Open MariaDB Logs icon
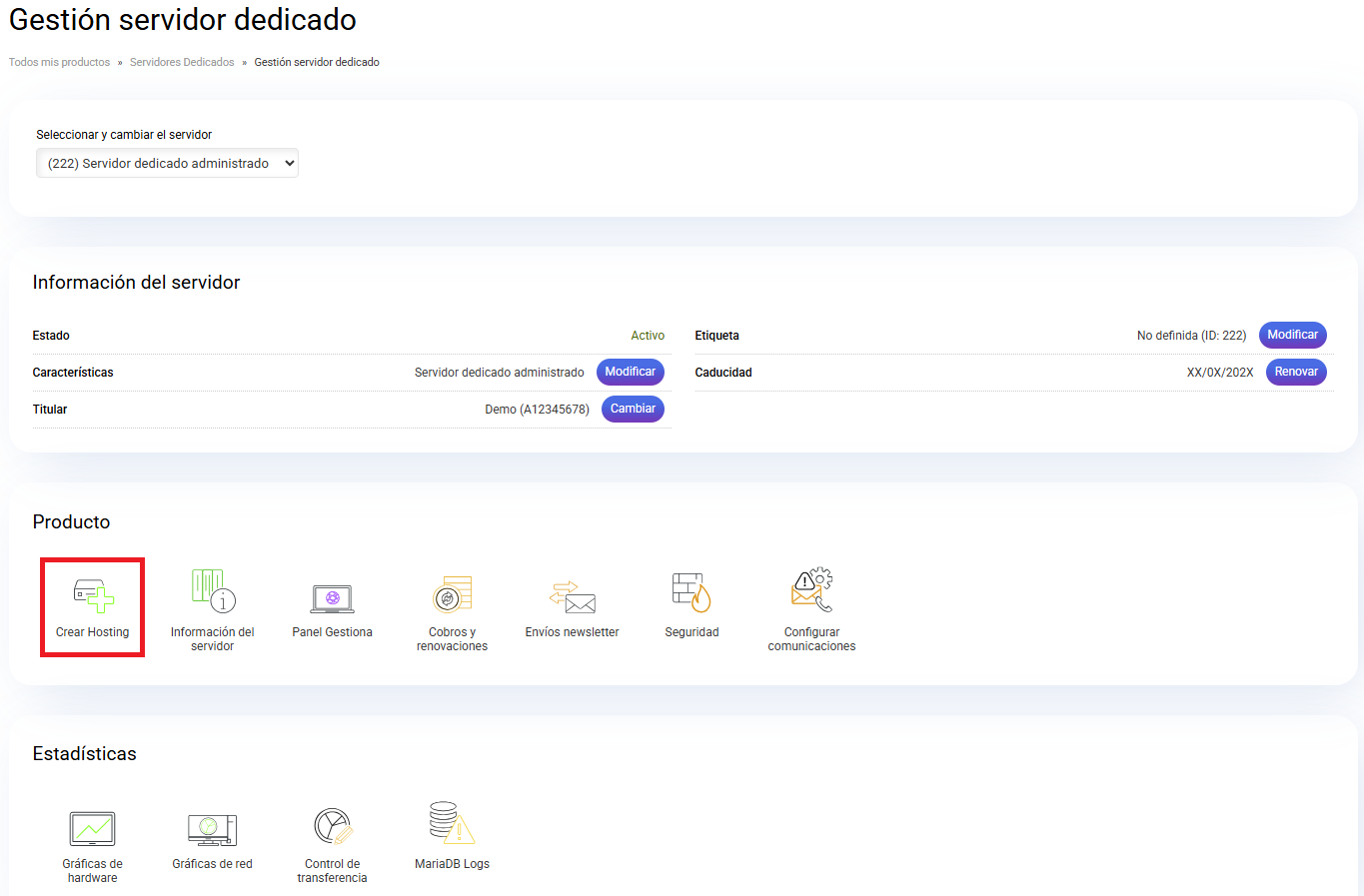1364x896 pixels. point(452,823)
